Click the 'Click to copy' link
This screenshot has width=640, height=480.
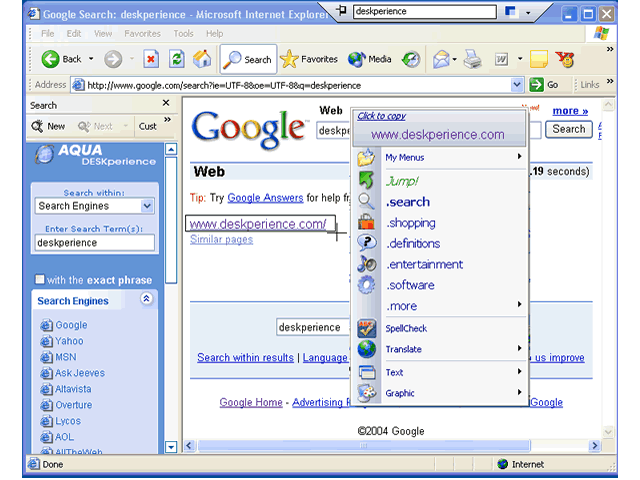click(381, 116)
